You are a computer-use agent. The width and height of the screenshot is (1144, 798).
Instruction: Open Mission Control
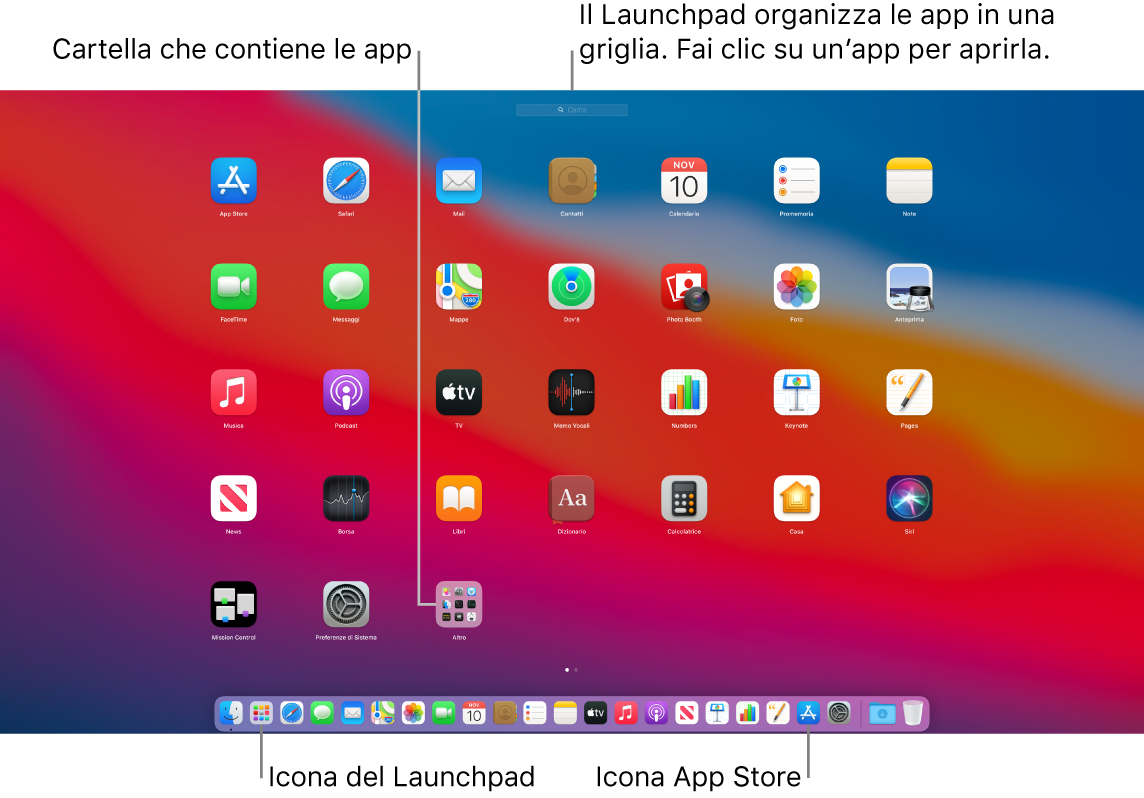point(233,604)
